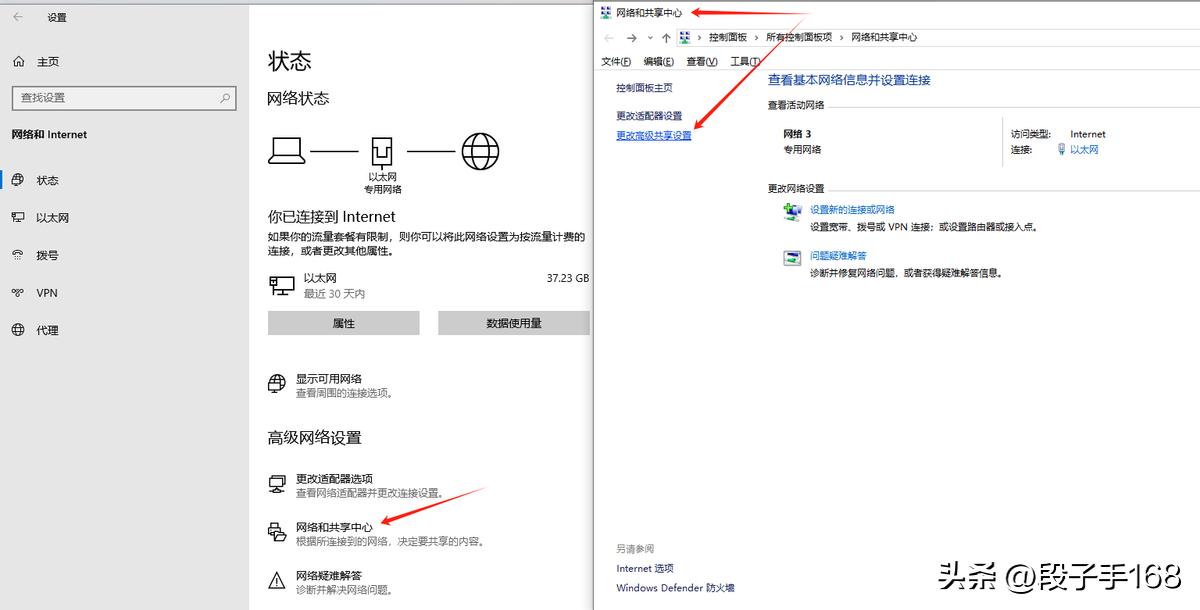The image size is (1200, 610).
Task: Click the 设置新的连接或网络 network icon
Action: click(x=793, y=210)
